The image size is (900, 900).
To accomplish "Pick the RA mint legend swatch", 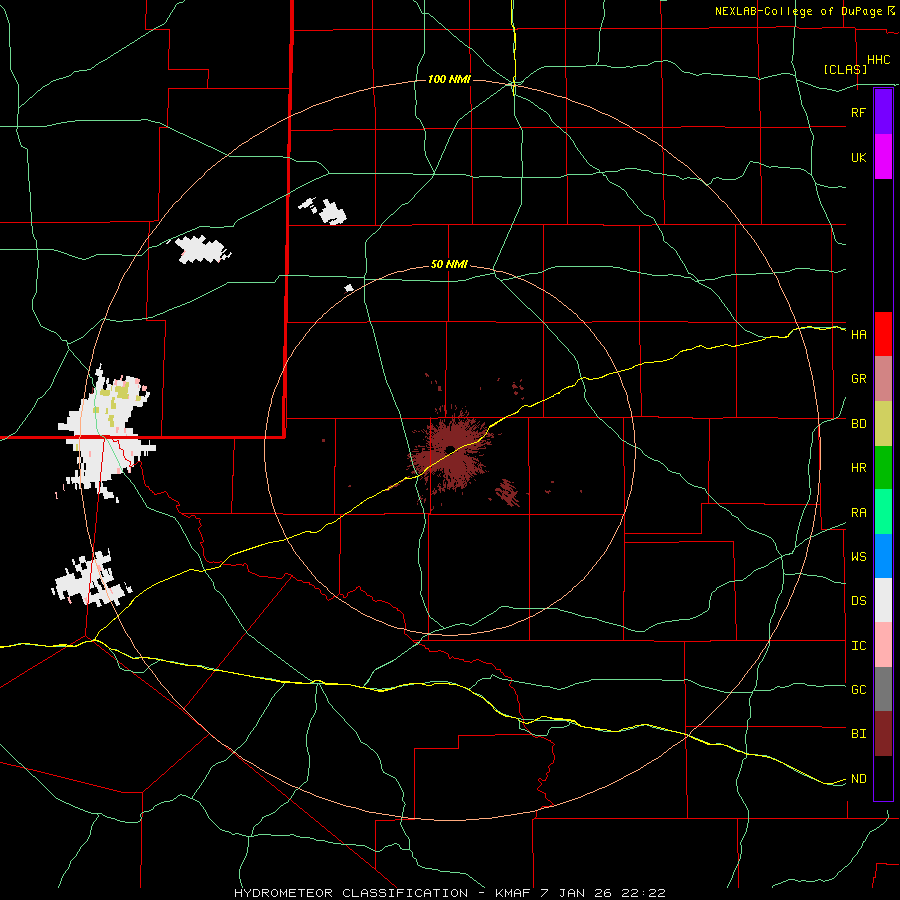I will click(x=883, y=512).
